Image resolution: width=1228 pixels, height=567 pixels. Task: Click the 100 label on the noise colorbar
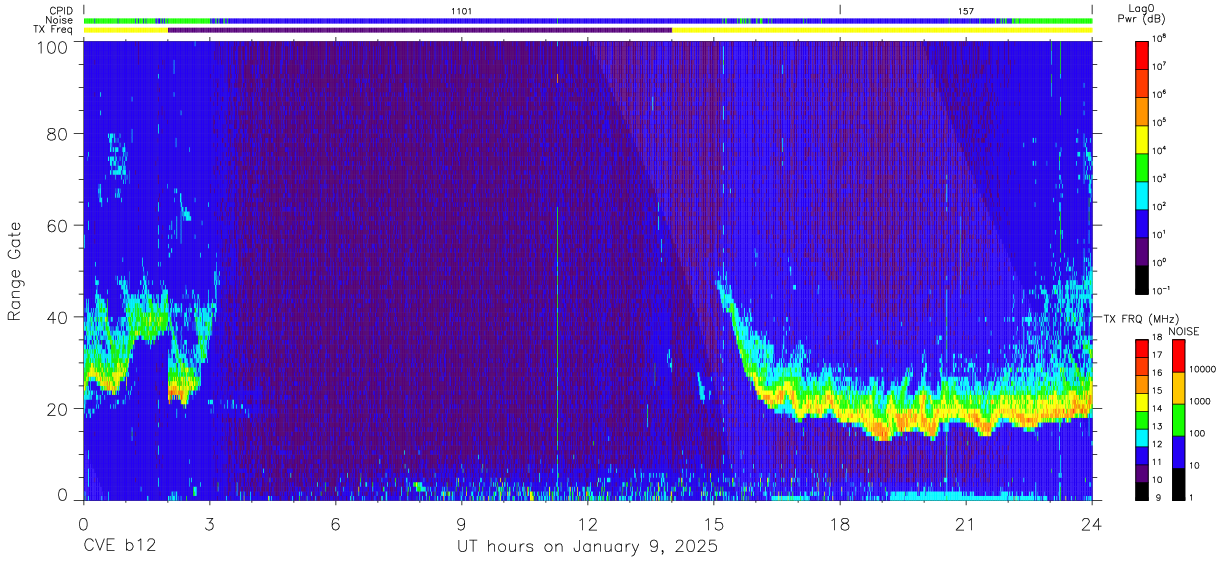point(1196,433)
